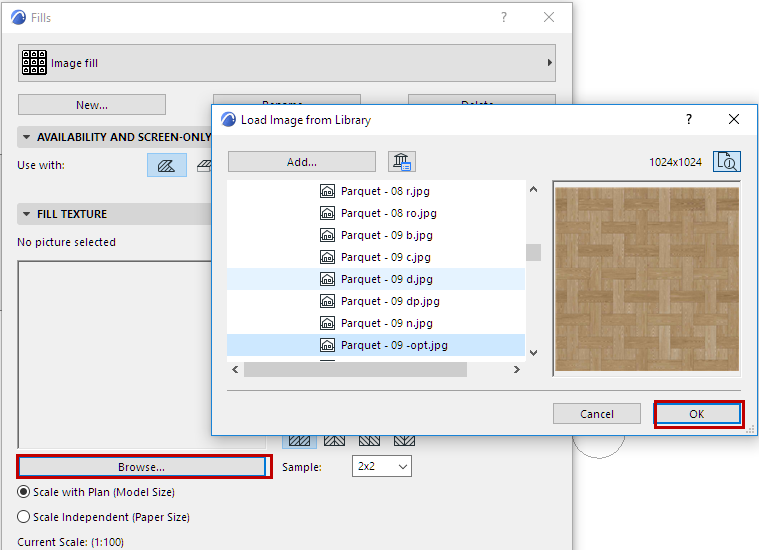
Task: Collapse the Availability and Screen-Only section
Action: (27, 137)
